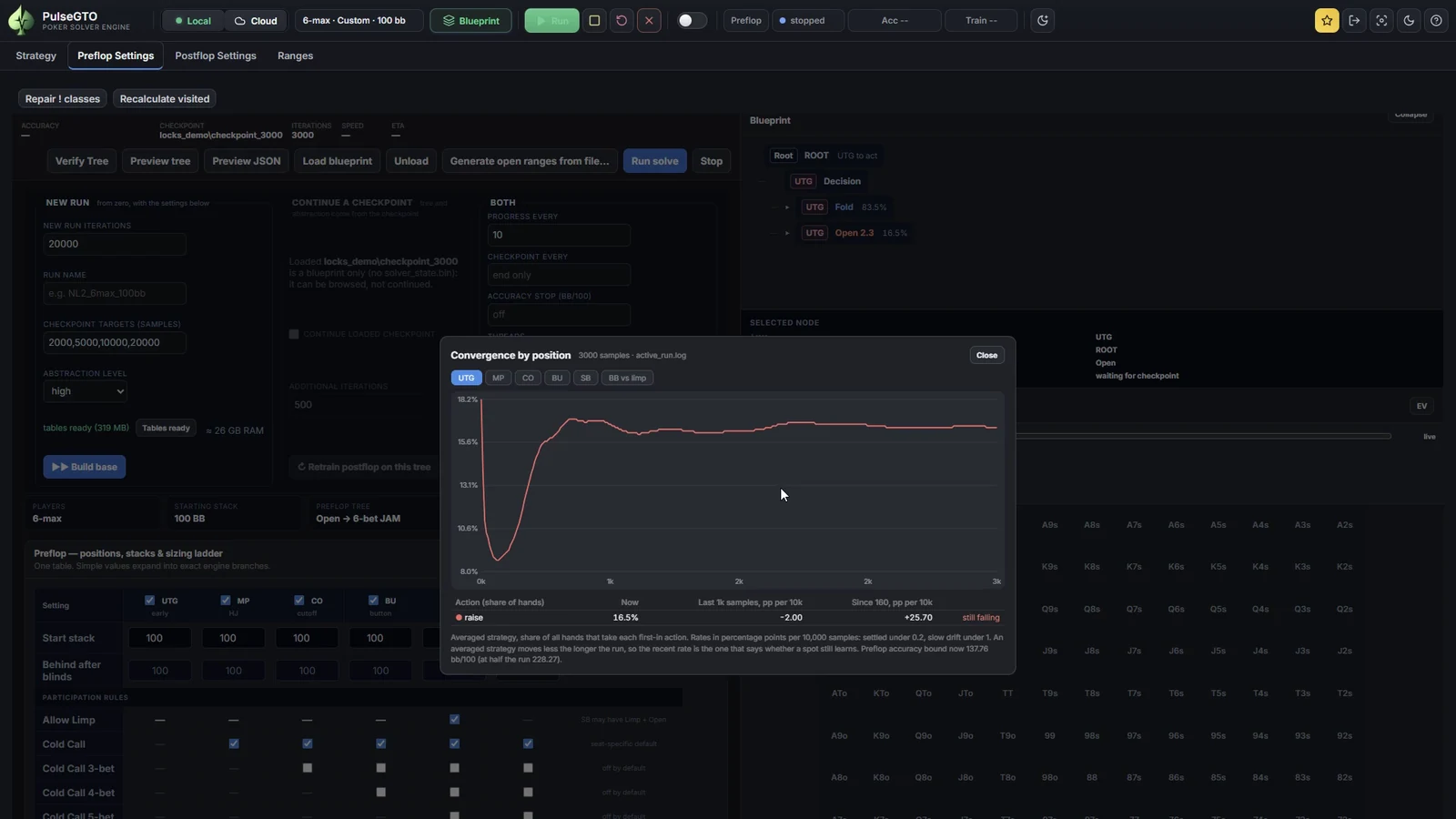1456x819 pixels.
Task: Select Cloud compute mode
Action: click(256, 20)
